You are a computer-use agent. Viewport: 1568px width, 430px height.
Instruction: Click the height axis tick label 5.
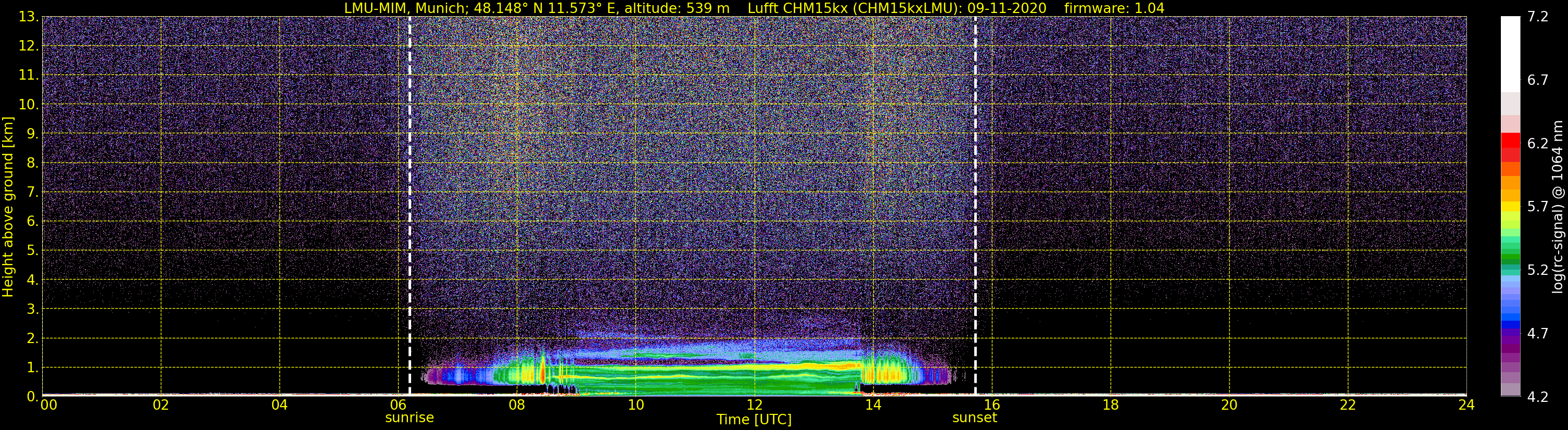coord(32,250)
